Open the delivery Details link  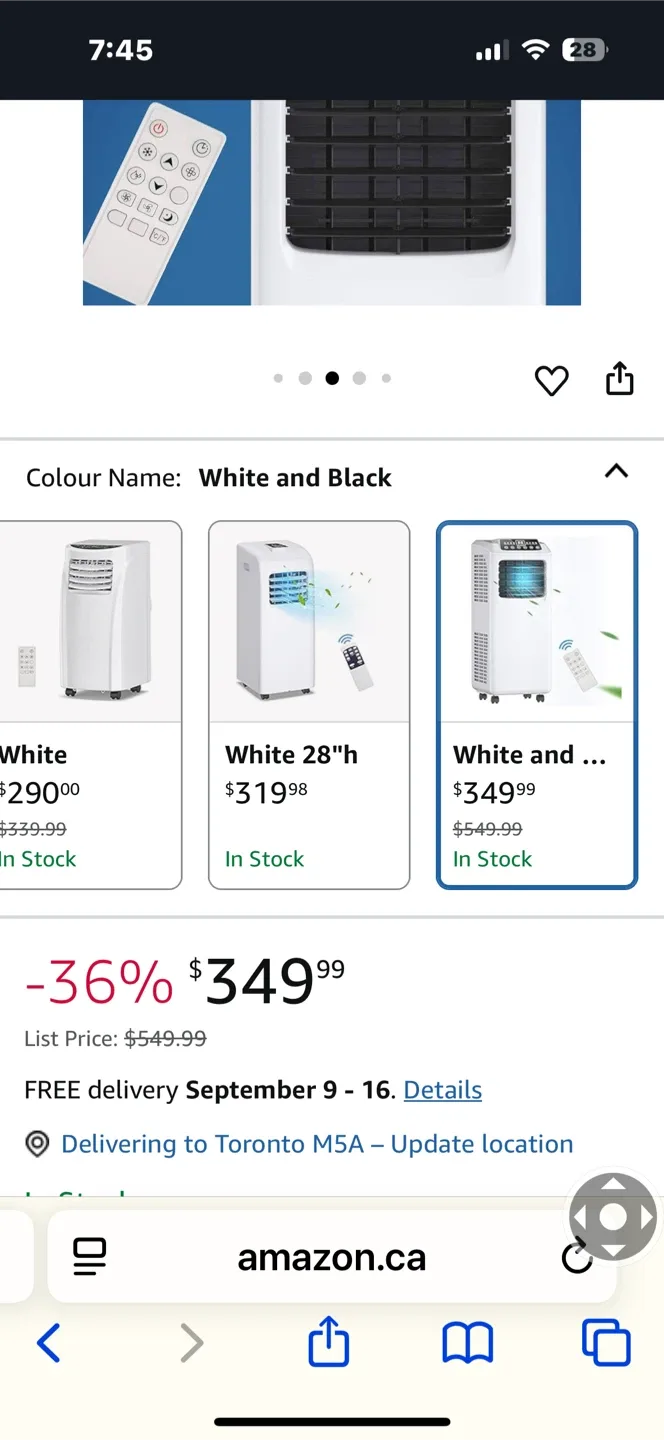pos(442,1090)
